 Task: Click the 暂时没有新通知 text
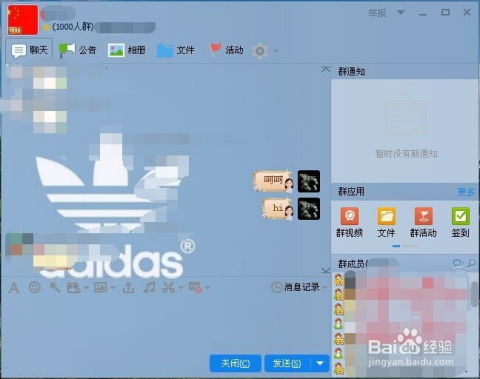point(406,154)
